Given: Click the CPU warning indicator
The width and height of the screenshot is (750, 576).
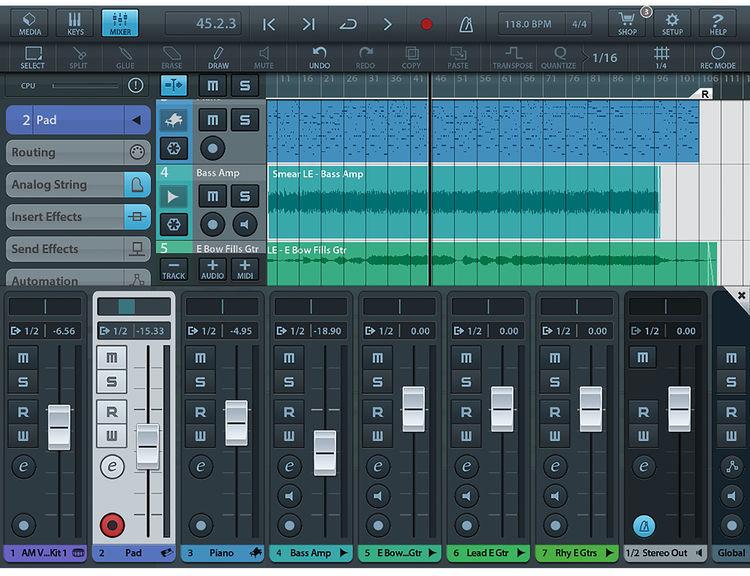Looking at the screenshot, I should click(x=136, y=86).
